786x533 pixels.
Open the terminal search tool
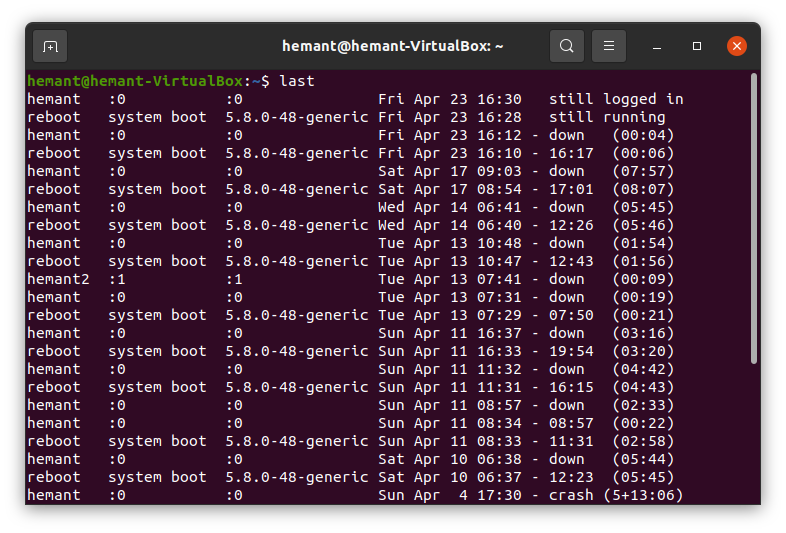566,46
